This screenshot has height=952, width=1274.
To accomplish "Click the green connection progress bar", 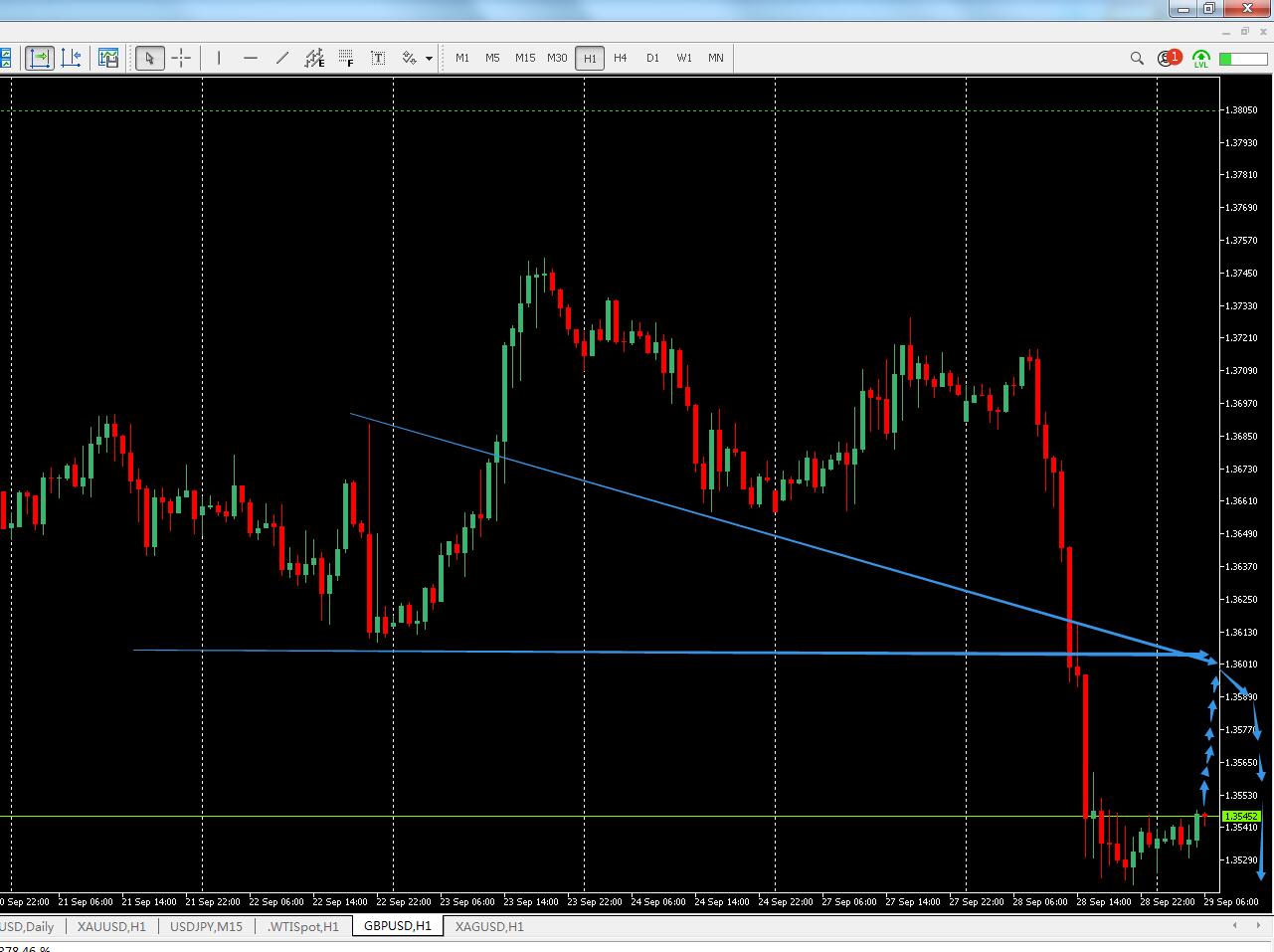I will coord(1243,59).
